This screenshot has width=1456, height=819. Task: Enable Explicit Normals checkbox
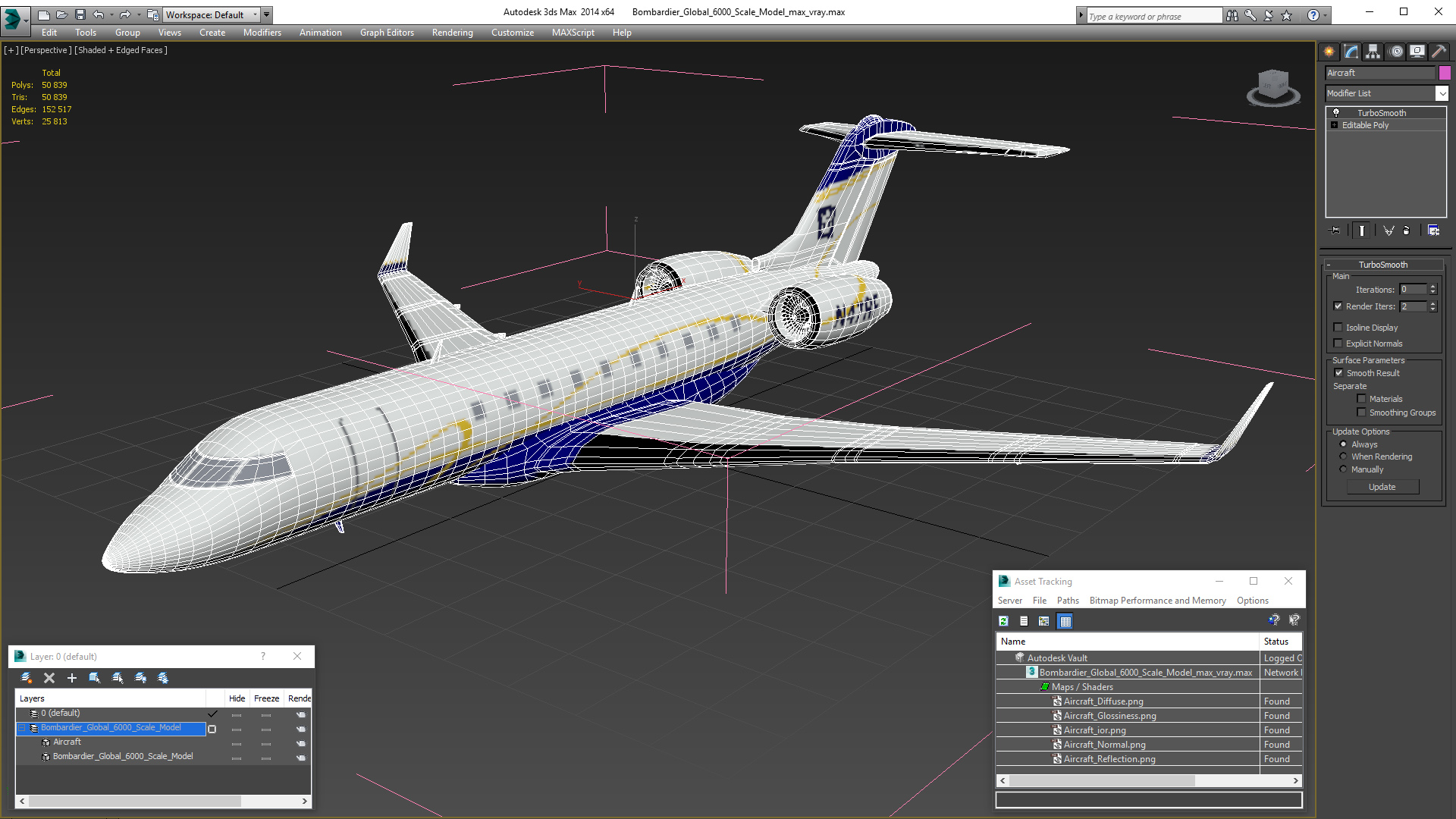pyautogui.click(x=1338, y=344)
